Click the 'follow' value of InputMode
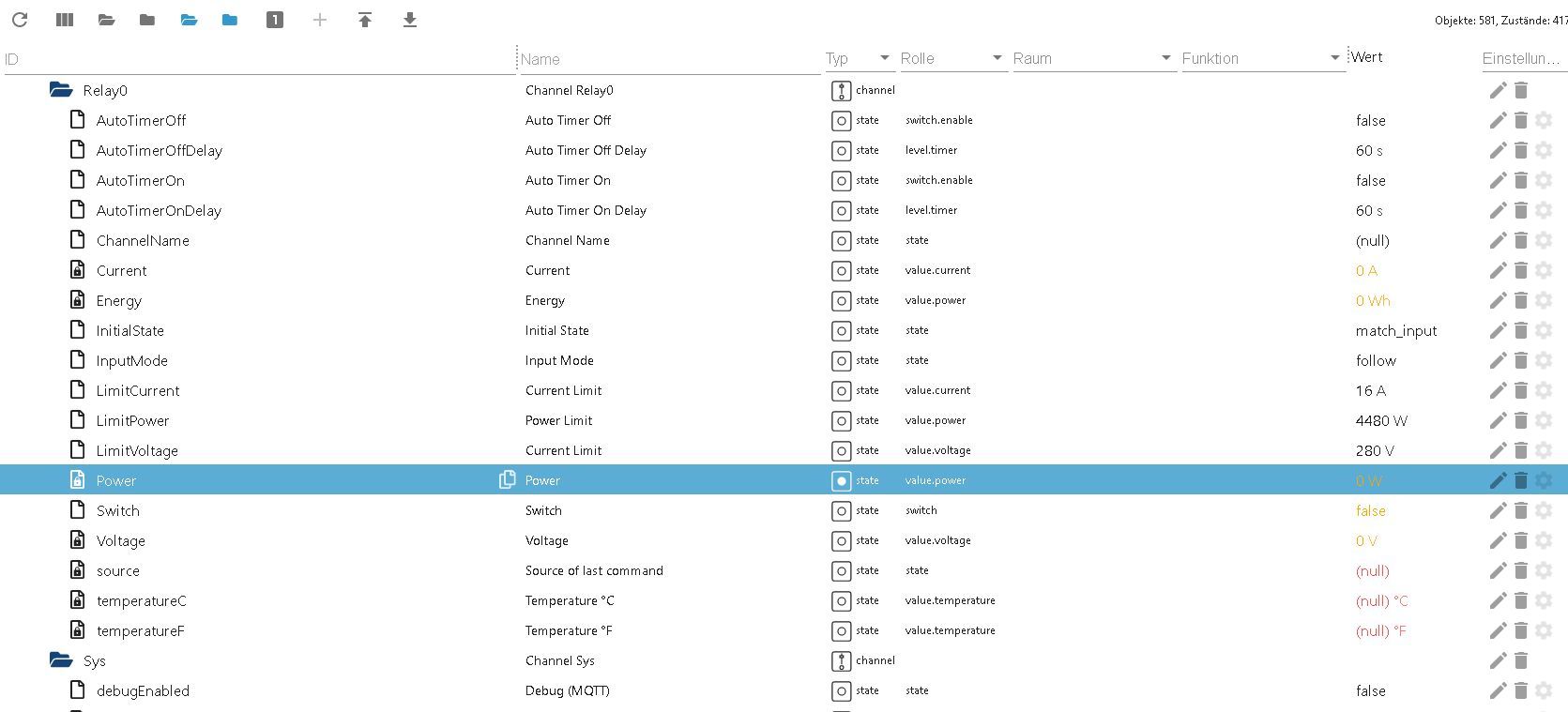The image size is (1568, 712). [1376, 360]
